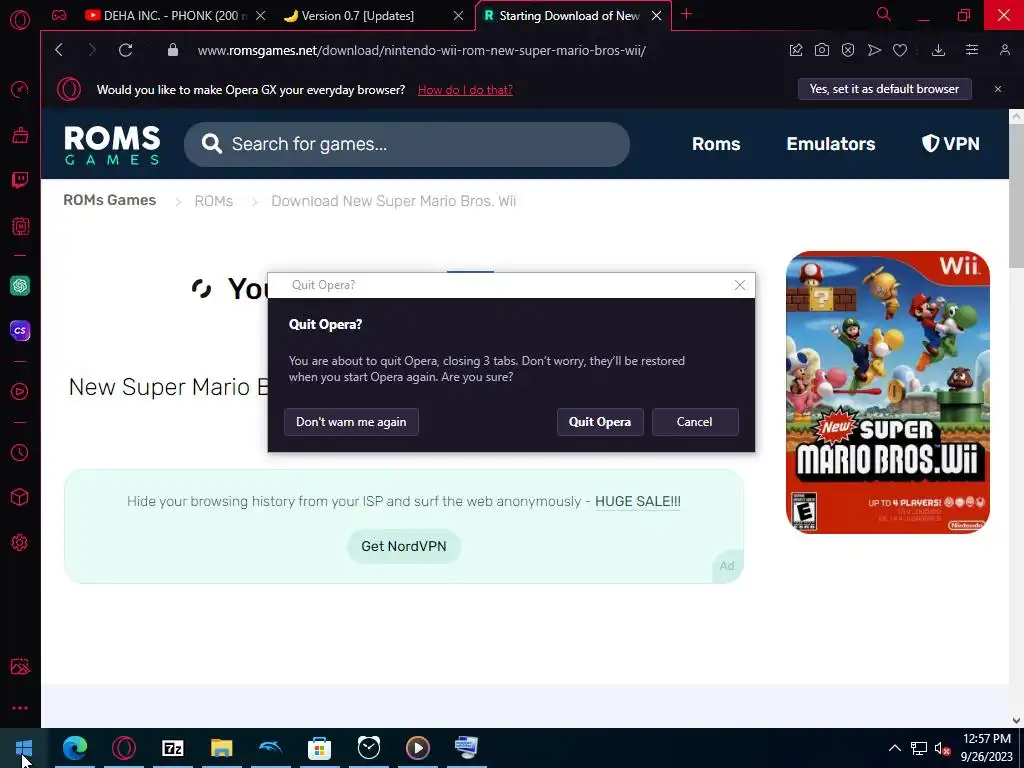Open the CS purple sidebar icon

click(20, 330)
